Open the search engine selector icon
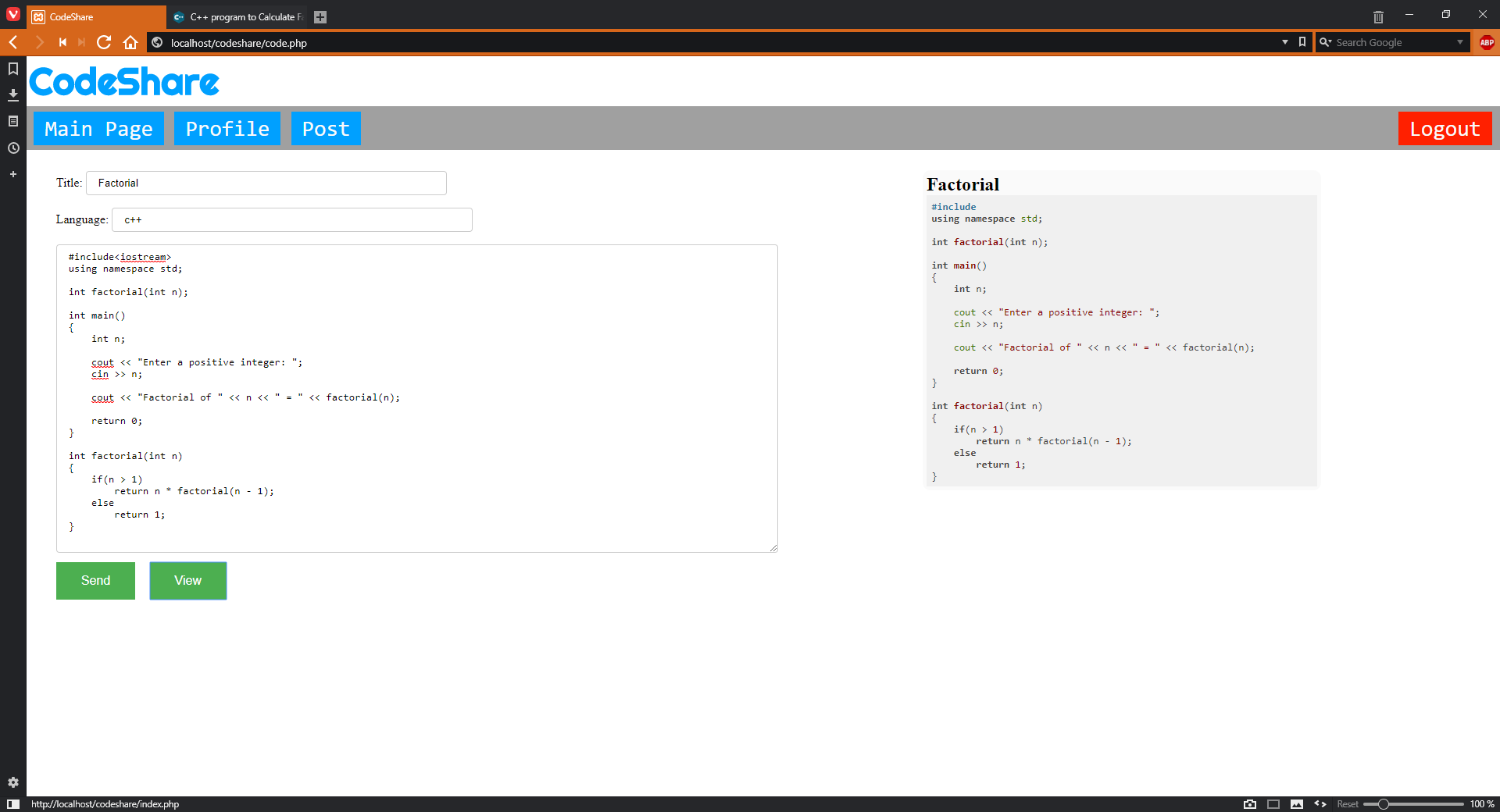 point(1325,42)
